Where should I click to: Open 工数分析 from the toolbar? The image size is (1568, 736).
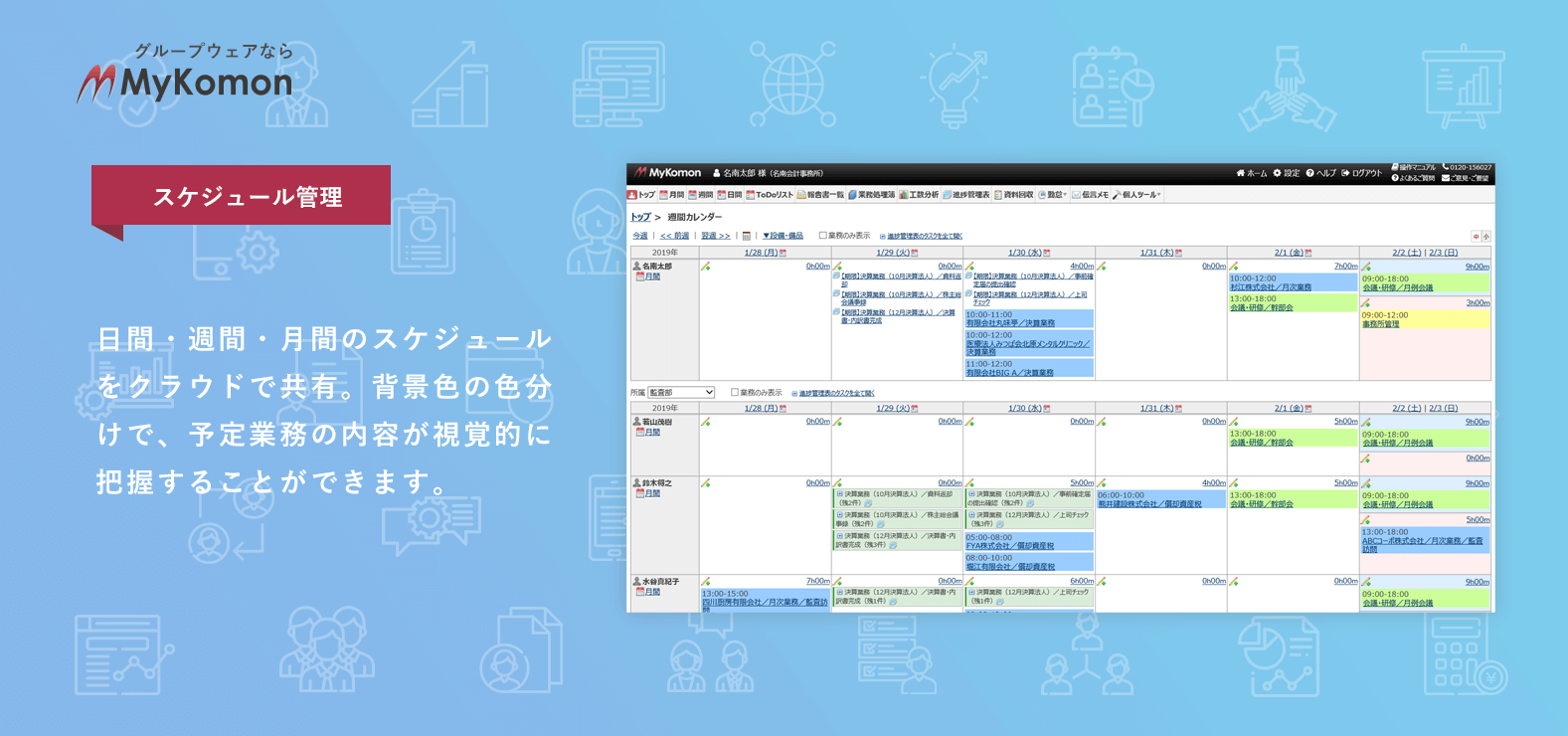coord(920,195)
